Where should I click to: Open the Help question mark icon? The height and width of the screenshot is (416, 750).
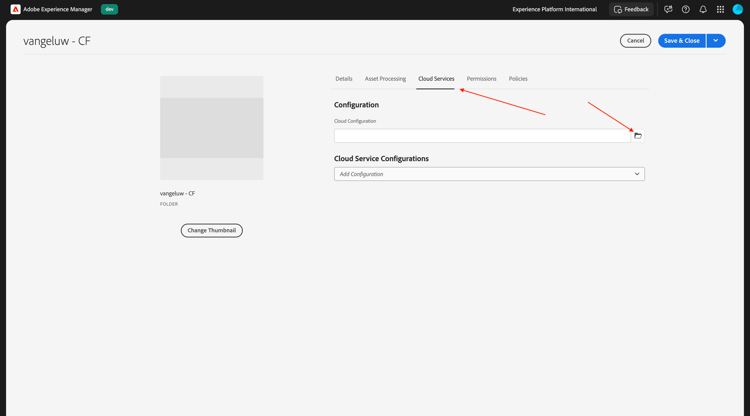(685, 9)
